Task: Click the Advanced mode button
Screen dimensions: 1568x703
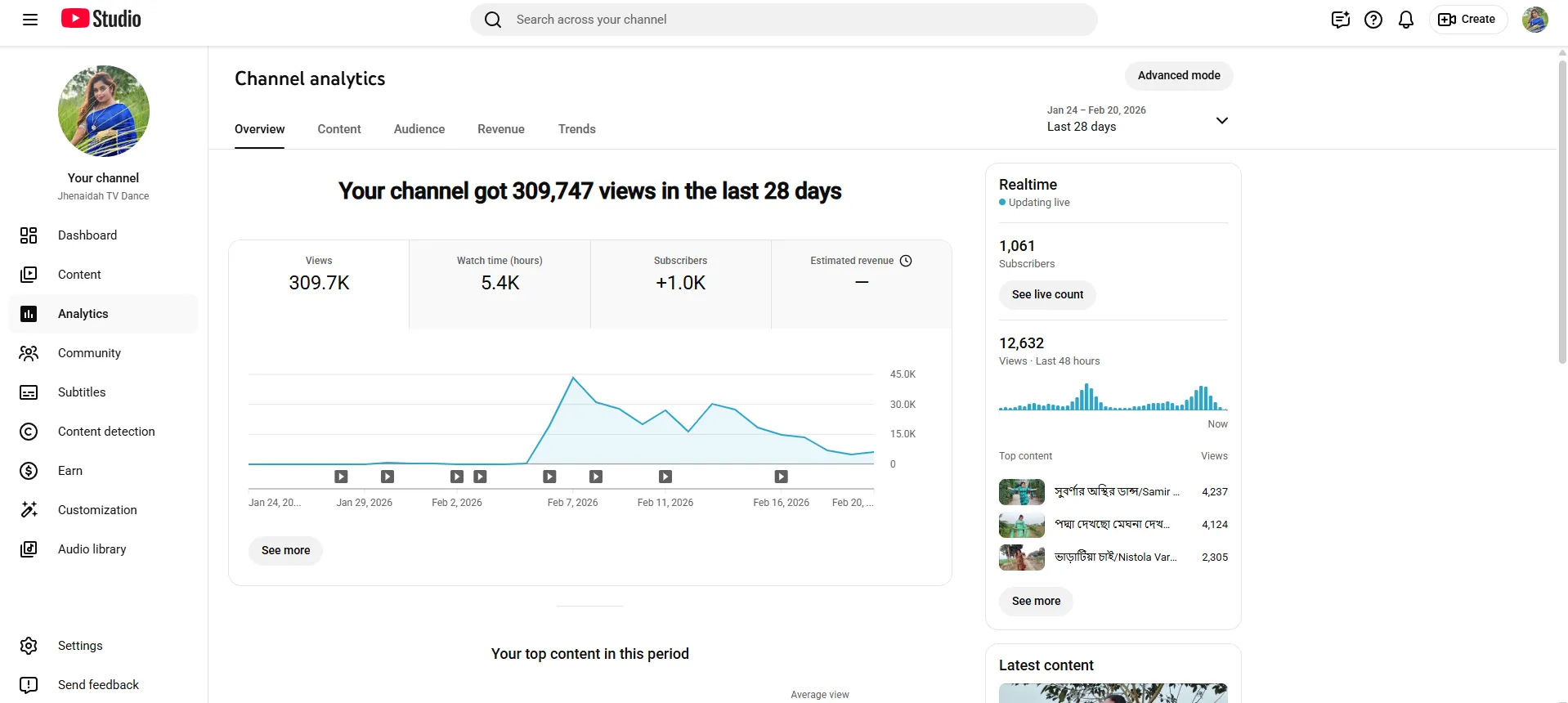Action: point(1179,75)
